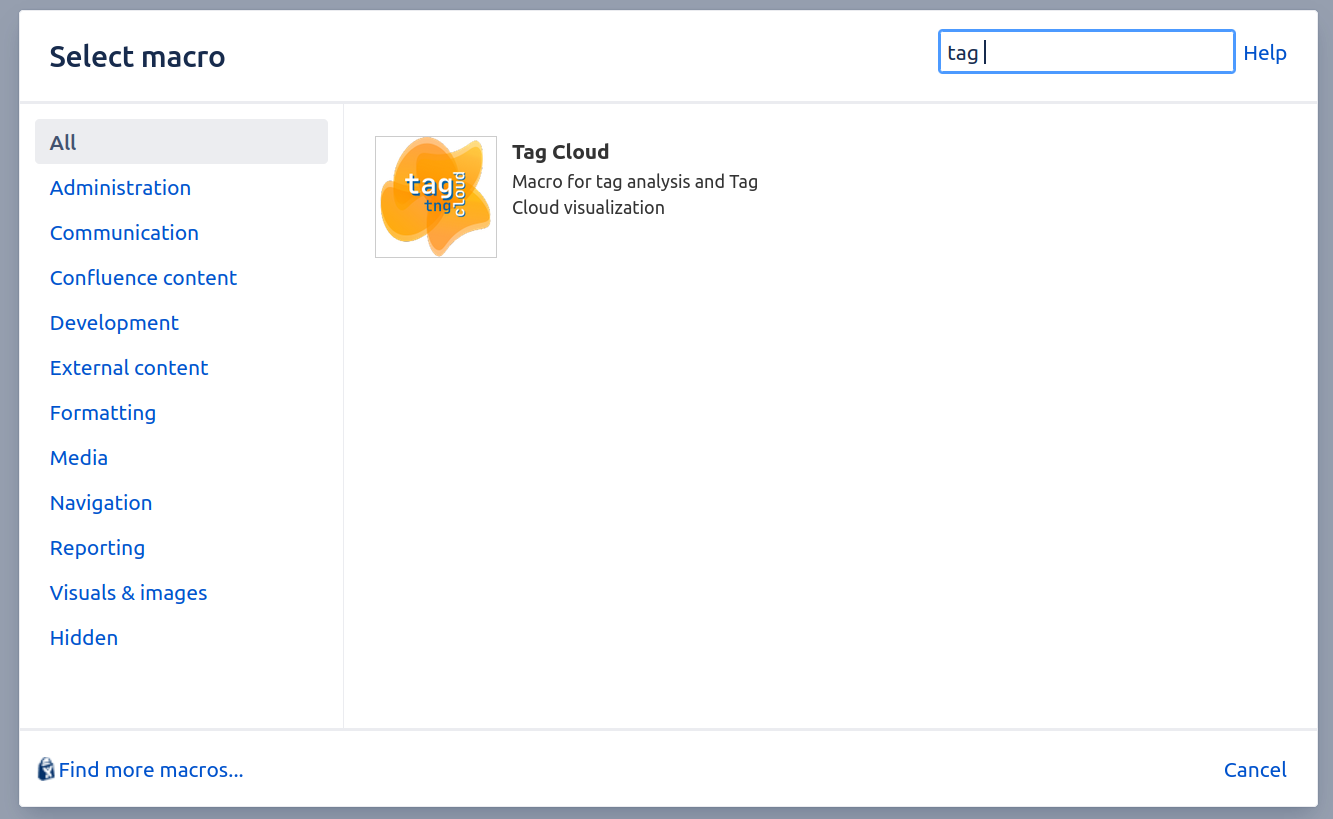
Task: Click Find more macros...
Action: (x=150, y=769)
